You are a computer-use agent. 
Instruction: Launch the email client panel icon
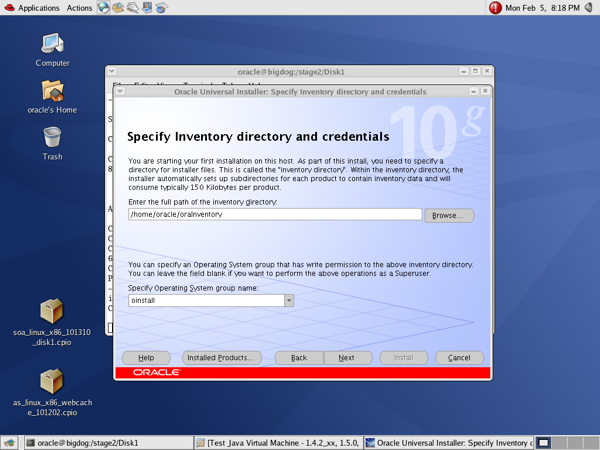pyautogui.click(x=118, y=7)
